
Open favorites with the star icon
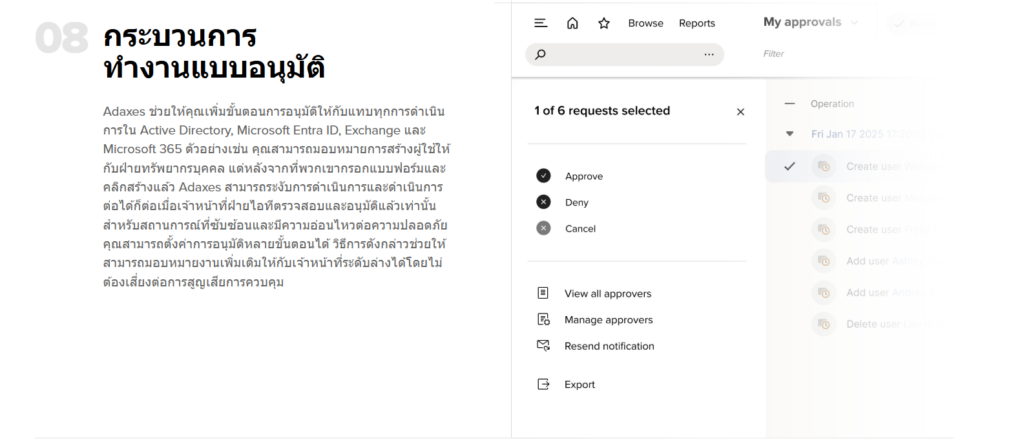tap(603, 23)
